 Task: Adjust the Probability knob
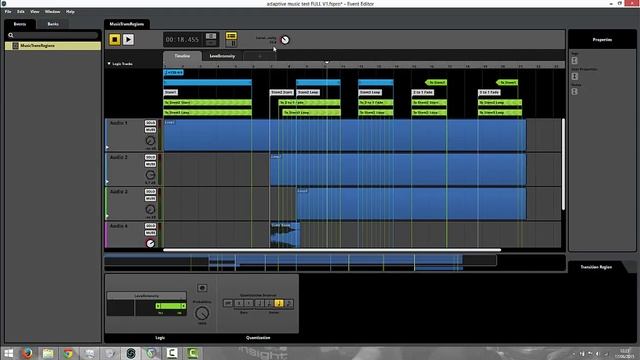tap(202, 313)
